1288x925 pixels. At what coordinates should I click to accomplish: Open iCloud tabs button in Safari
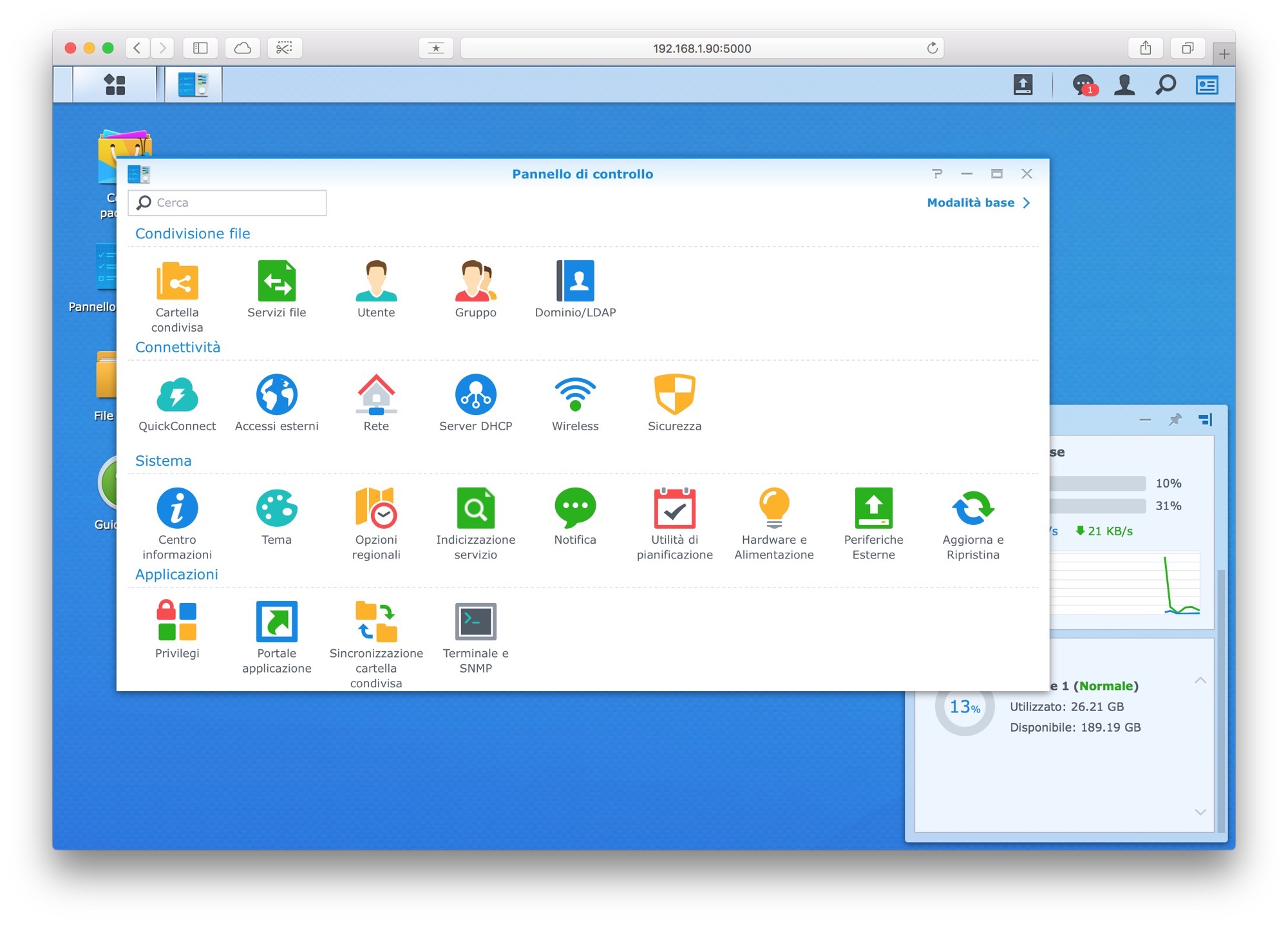click(x=243, y=48)
